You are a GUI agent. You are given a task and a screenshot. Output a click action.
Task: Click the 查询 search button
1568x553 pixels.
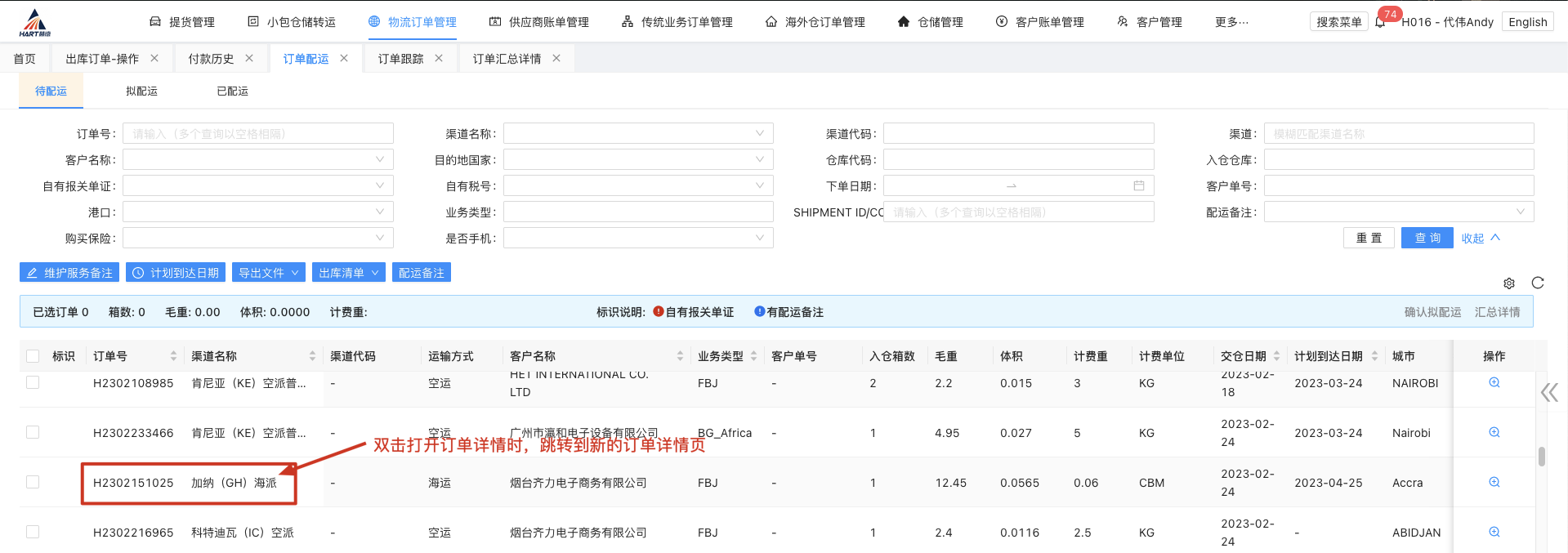pyautogui.click(x=1427, y=238)
